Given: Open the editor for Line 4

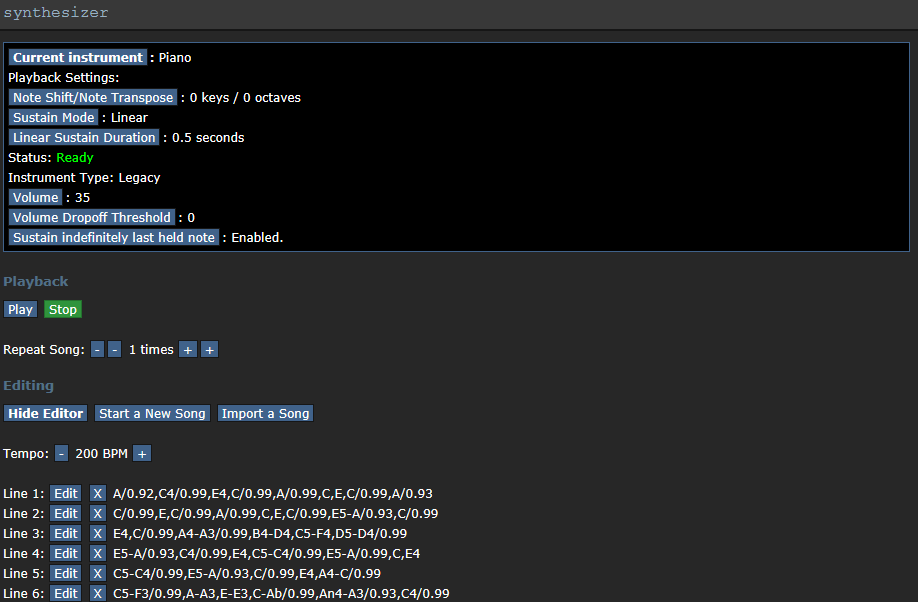Looking at the screenshot, I should coord(66,553).
